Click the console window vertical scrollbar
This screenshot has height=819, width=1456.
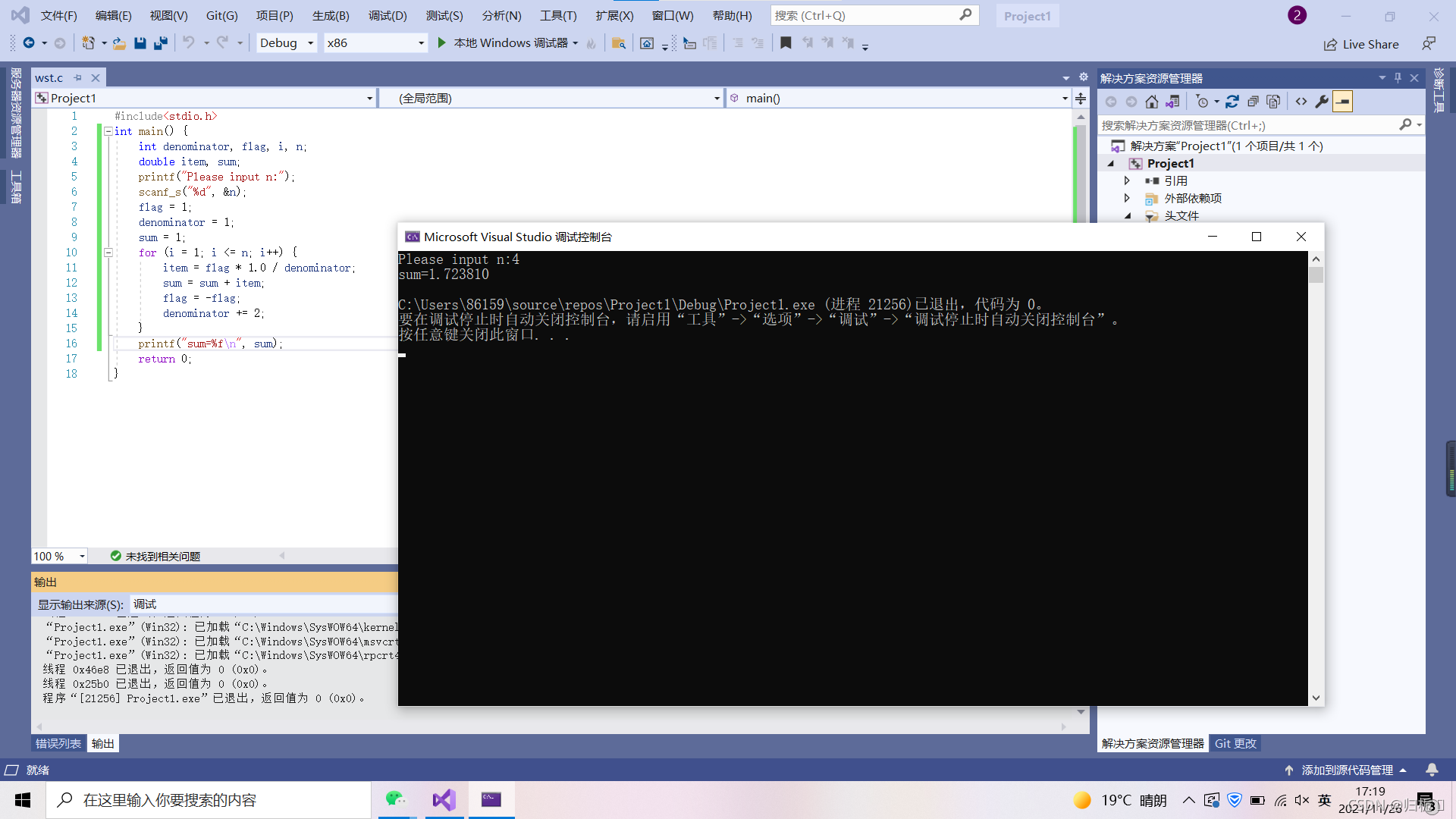(1316, 478)
